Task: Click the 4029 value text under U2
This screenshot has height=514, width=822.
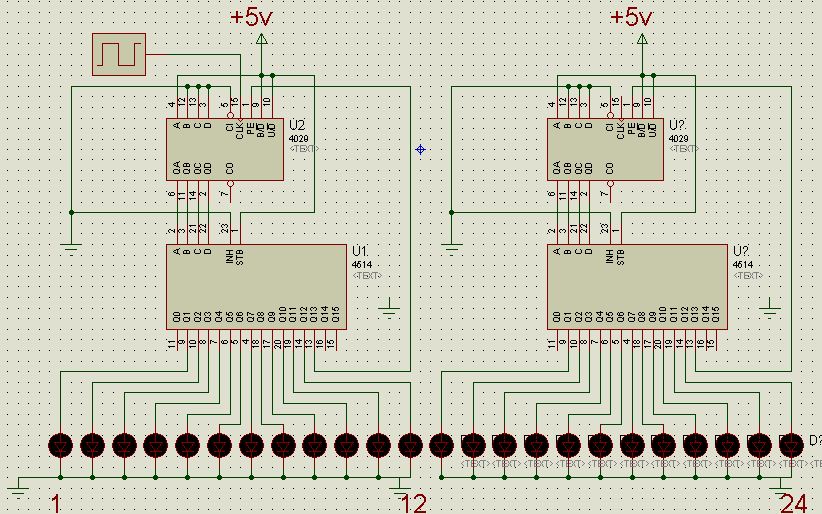Action: [298, 139]
